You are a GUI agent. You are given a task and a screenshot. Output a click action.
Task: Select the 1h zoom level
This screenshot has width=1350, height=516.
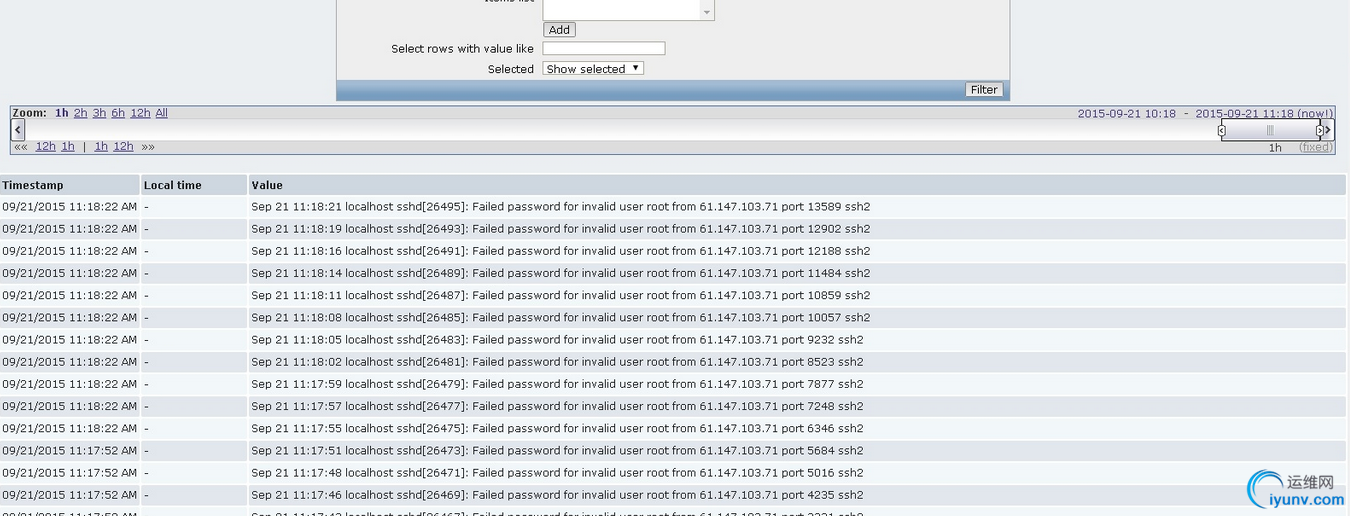click(x=62, y=113)
